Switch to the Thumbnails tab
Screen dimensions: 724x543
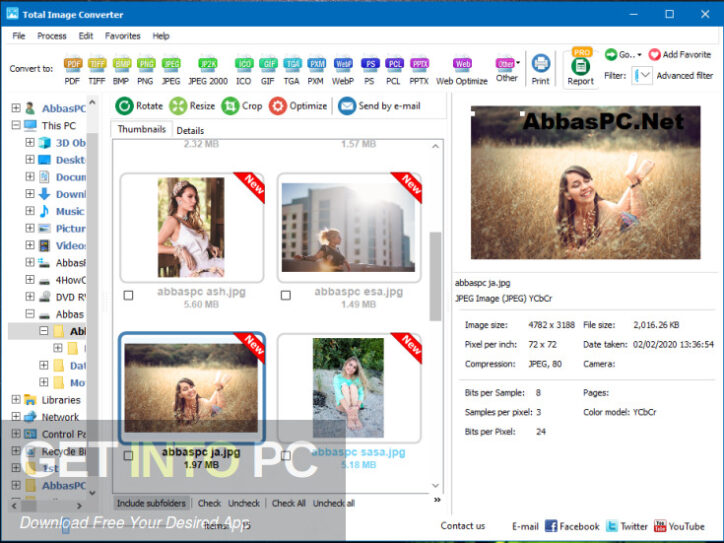(141, 129)
